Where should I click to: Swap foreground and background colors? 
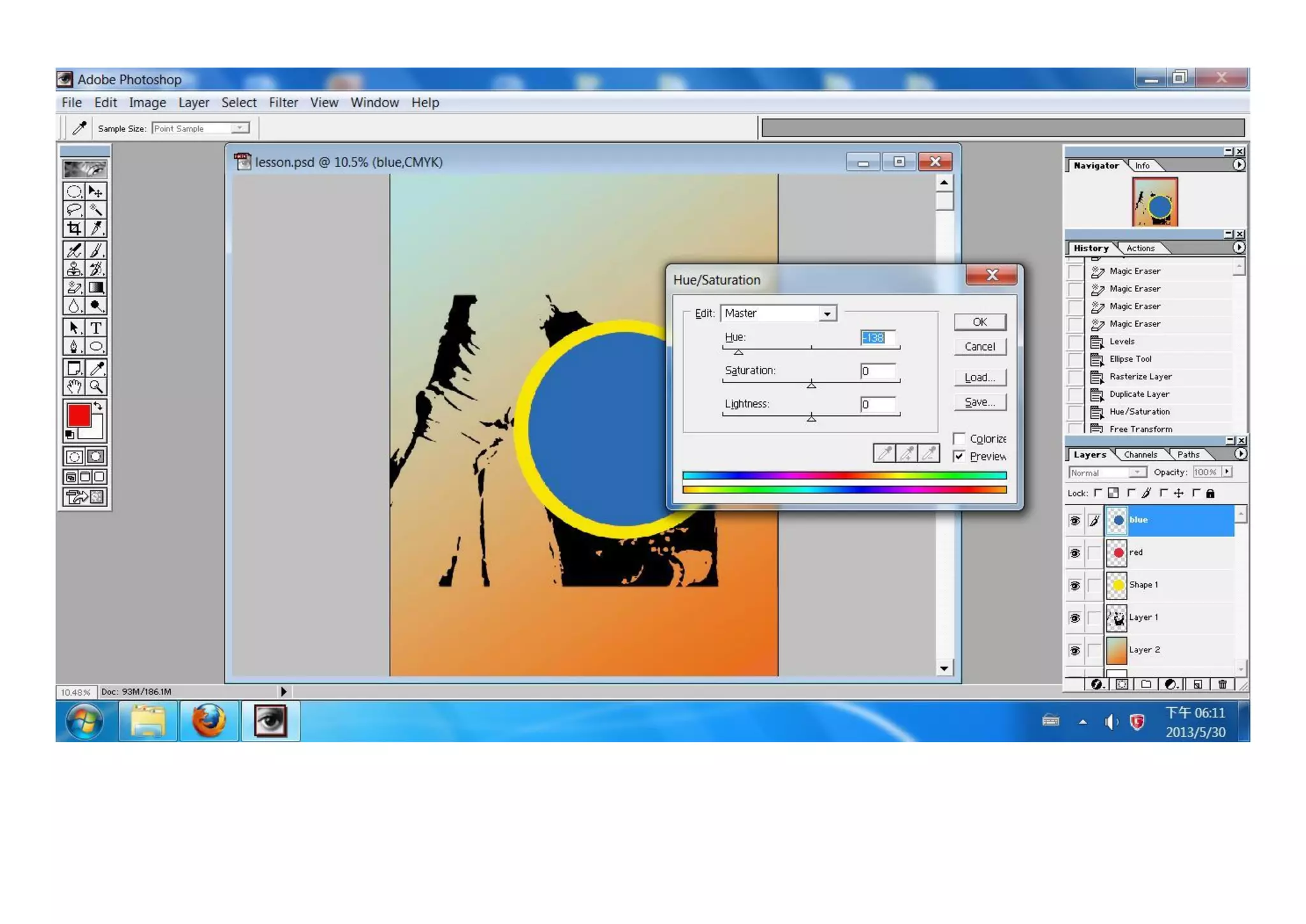98,406
